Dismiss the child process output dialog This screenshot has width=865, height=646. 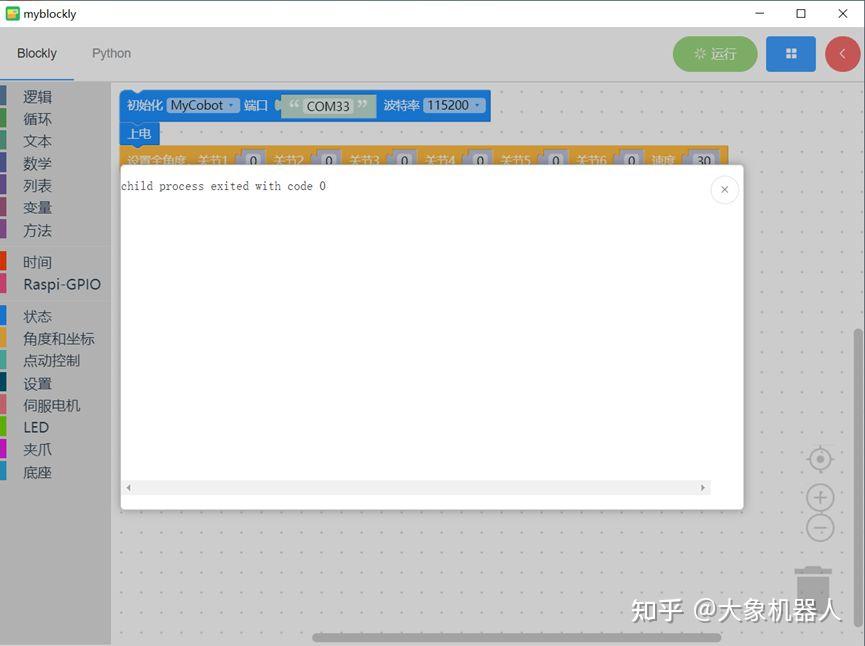[x=724, y=189]
